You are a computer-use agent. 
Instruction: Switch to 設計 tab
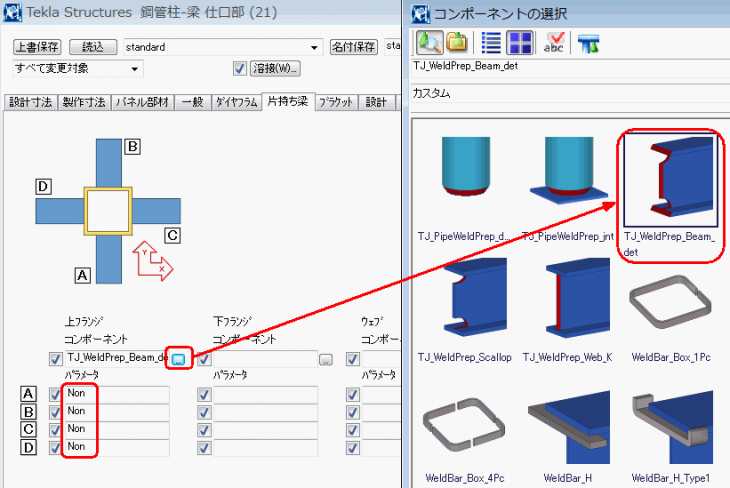pos(377,102)
